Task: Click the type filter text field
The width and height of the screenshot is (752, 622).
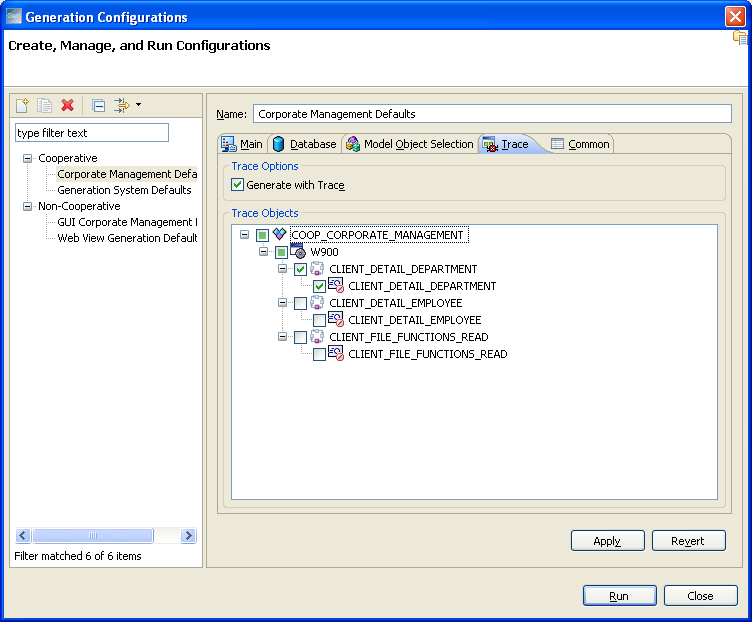Action: coord(92,133)
